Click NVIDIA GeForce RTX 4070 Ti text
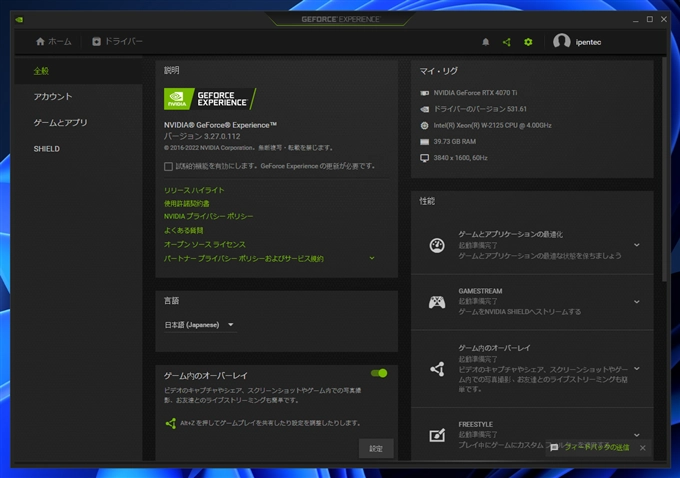 click(475, 93)
